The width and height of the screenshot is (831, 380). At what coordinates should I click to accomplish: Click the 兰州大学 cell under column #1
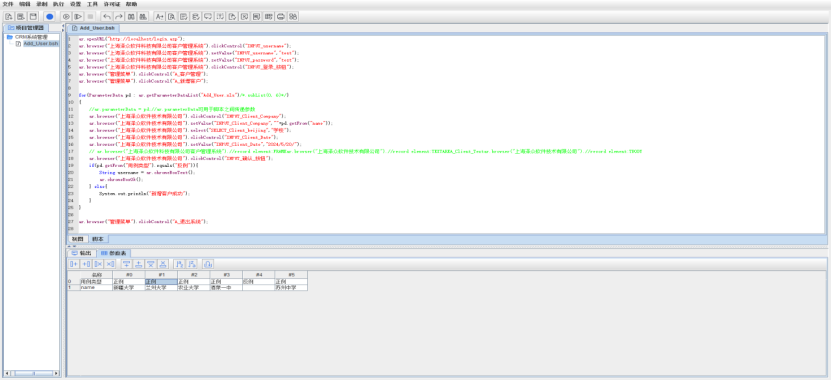click(161, 287)
